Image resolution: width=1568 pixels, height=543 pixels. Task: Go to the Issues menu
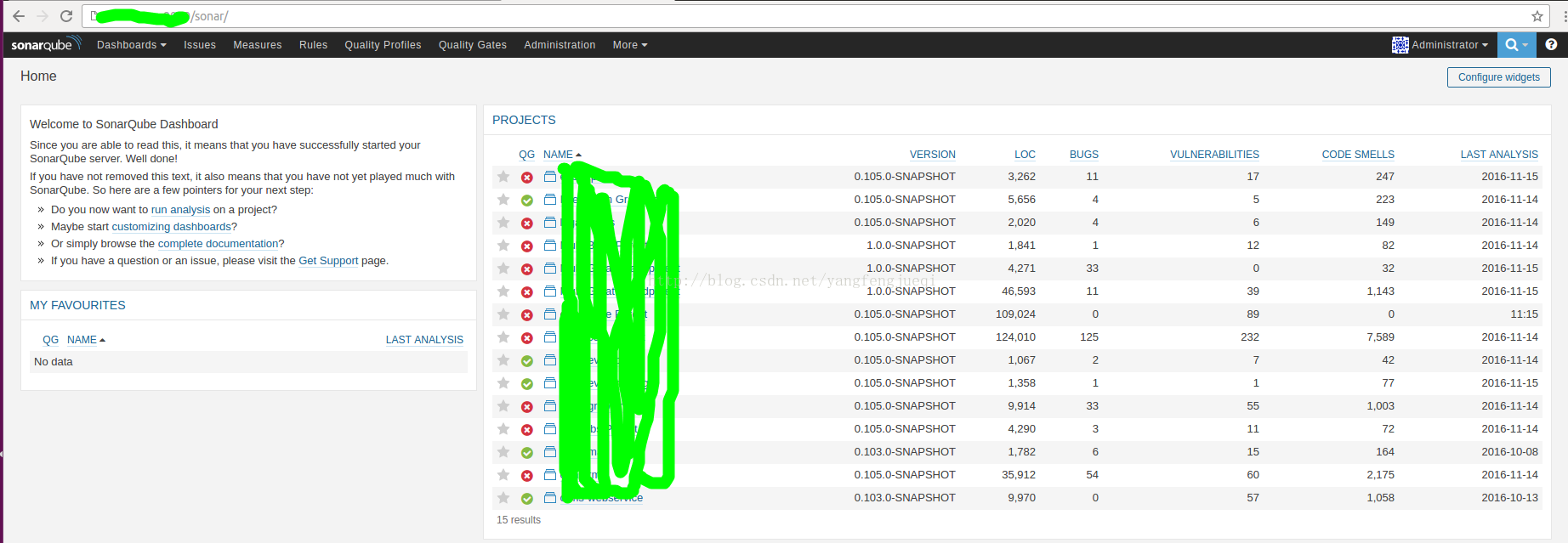click(x=200, y=45)
